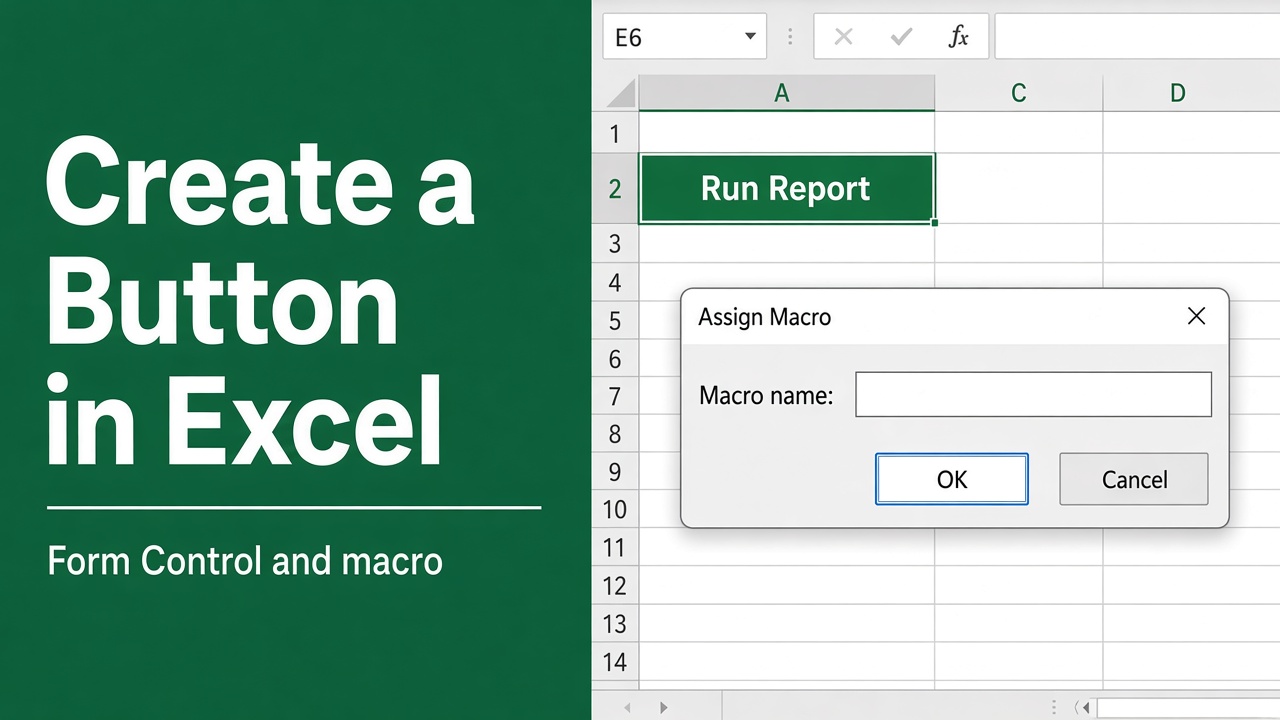Click the vertical dots beside Name Box

(x=790, y=37)
